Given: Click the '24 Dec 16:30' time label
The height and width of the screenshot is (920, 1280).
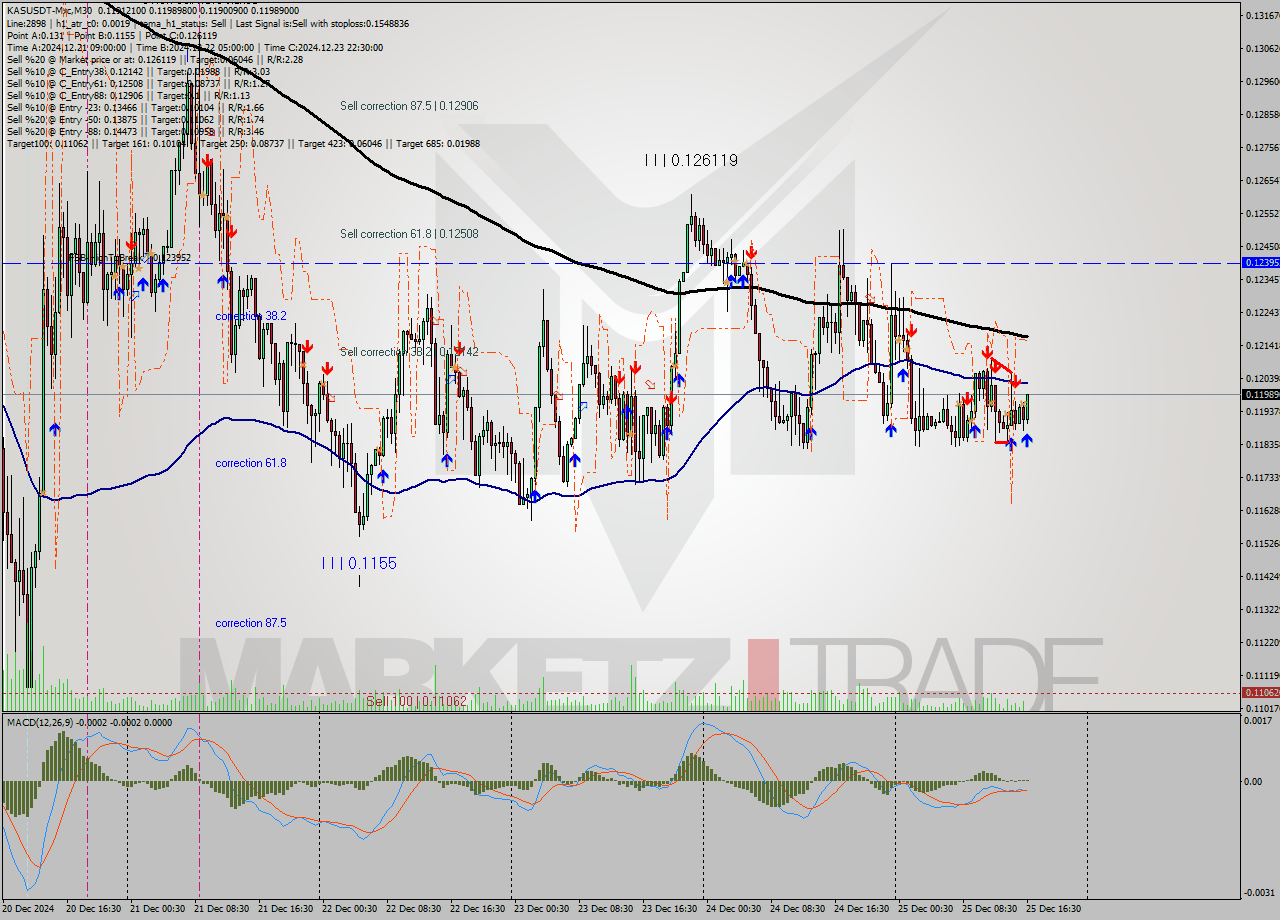Looking at the screenshot, I should (862, 909).
